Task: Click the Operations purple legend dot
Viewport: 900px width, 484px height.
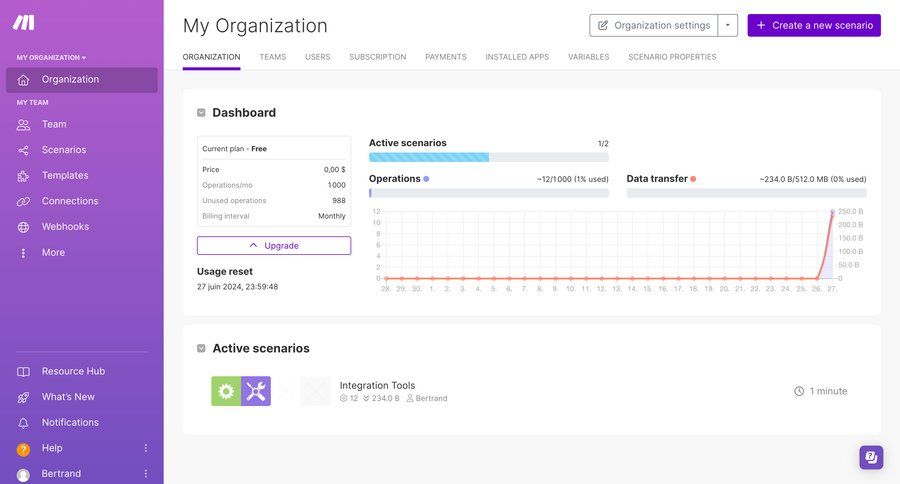Action: pyautogui.click(x=426, y=179)
